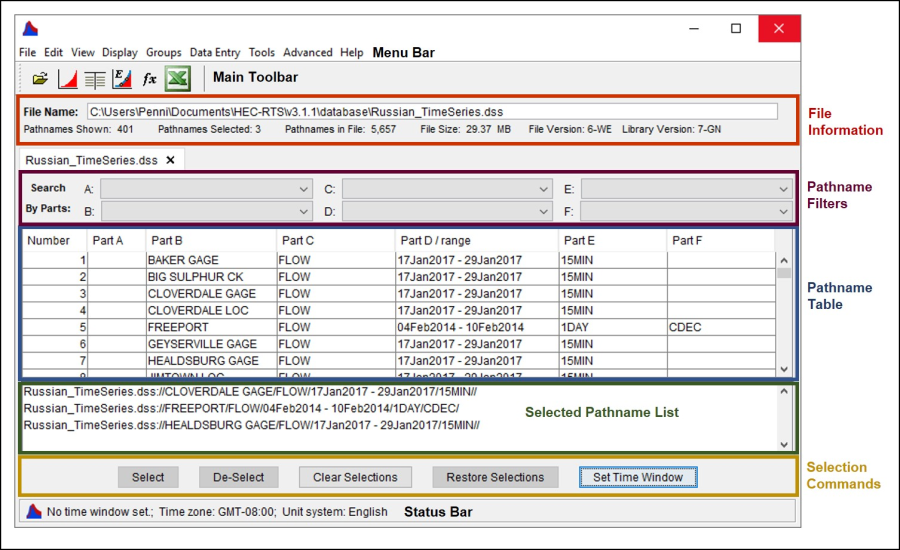Open the Edit menu
The image size is (900, 550).
[x=53, y=52]
